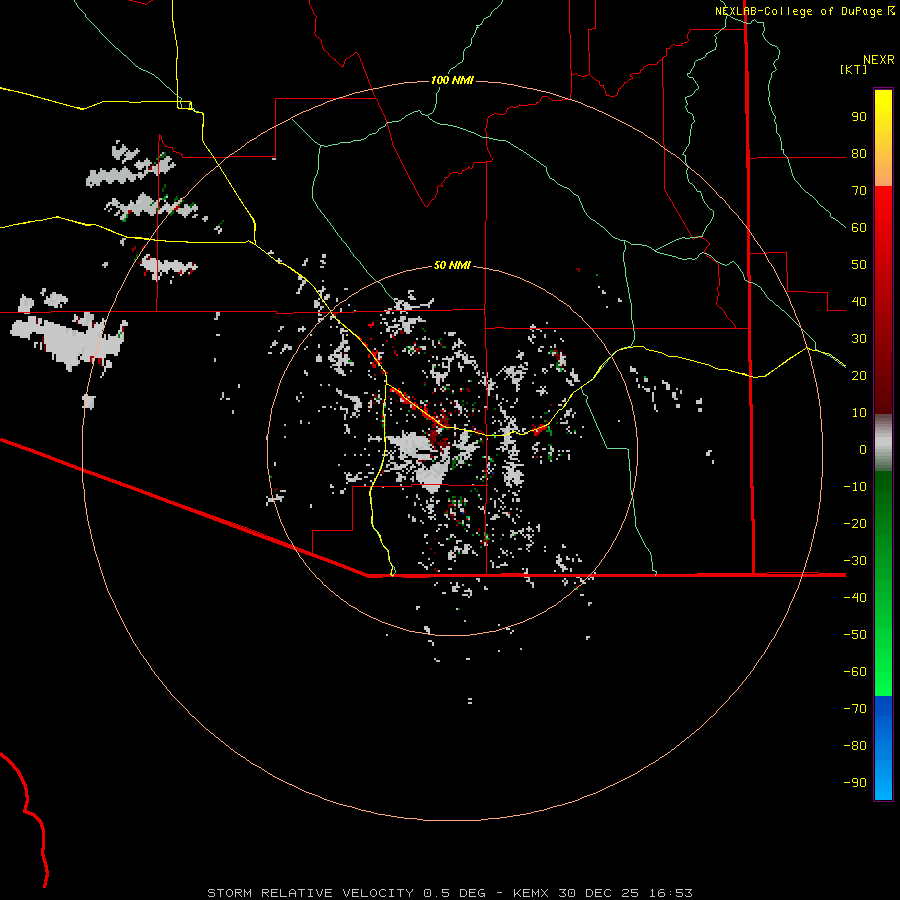Click the -30 value on velocity scale
The image size is (900, 900).
[x=855, y=561]
